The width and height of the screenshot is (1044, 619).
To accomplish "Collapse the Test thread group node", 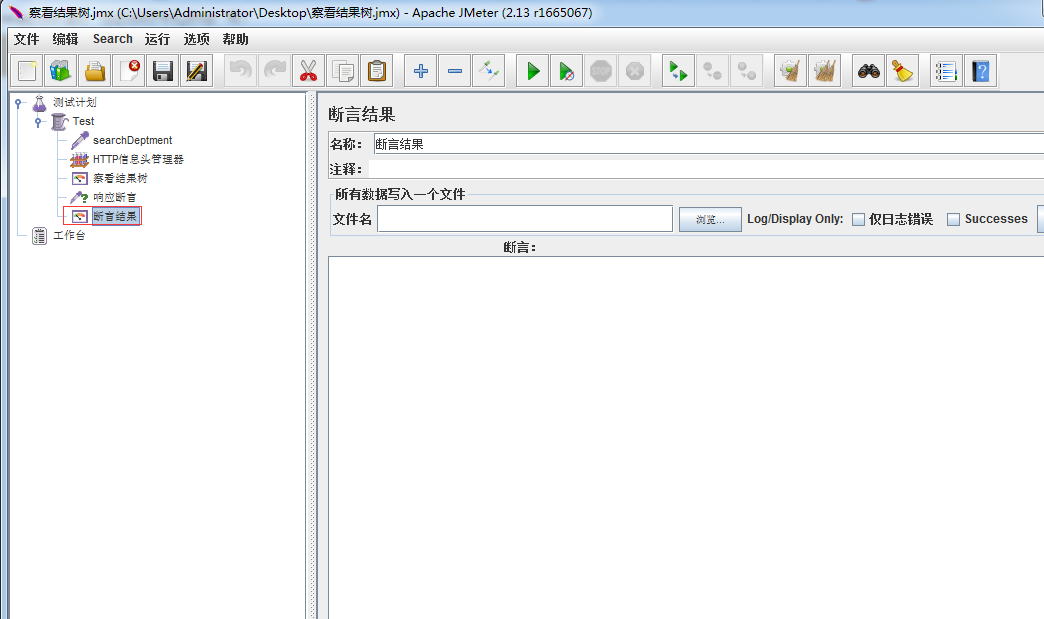I will (38, 122).
